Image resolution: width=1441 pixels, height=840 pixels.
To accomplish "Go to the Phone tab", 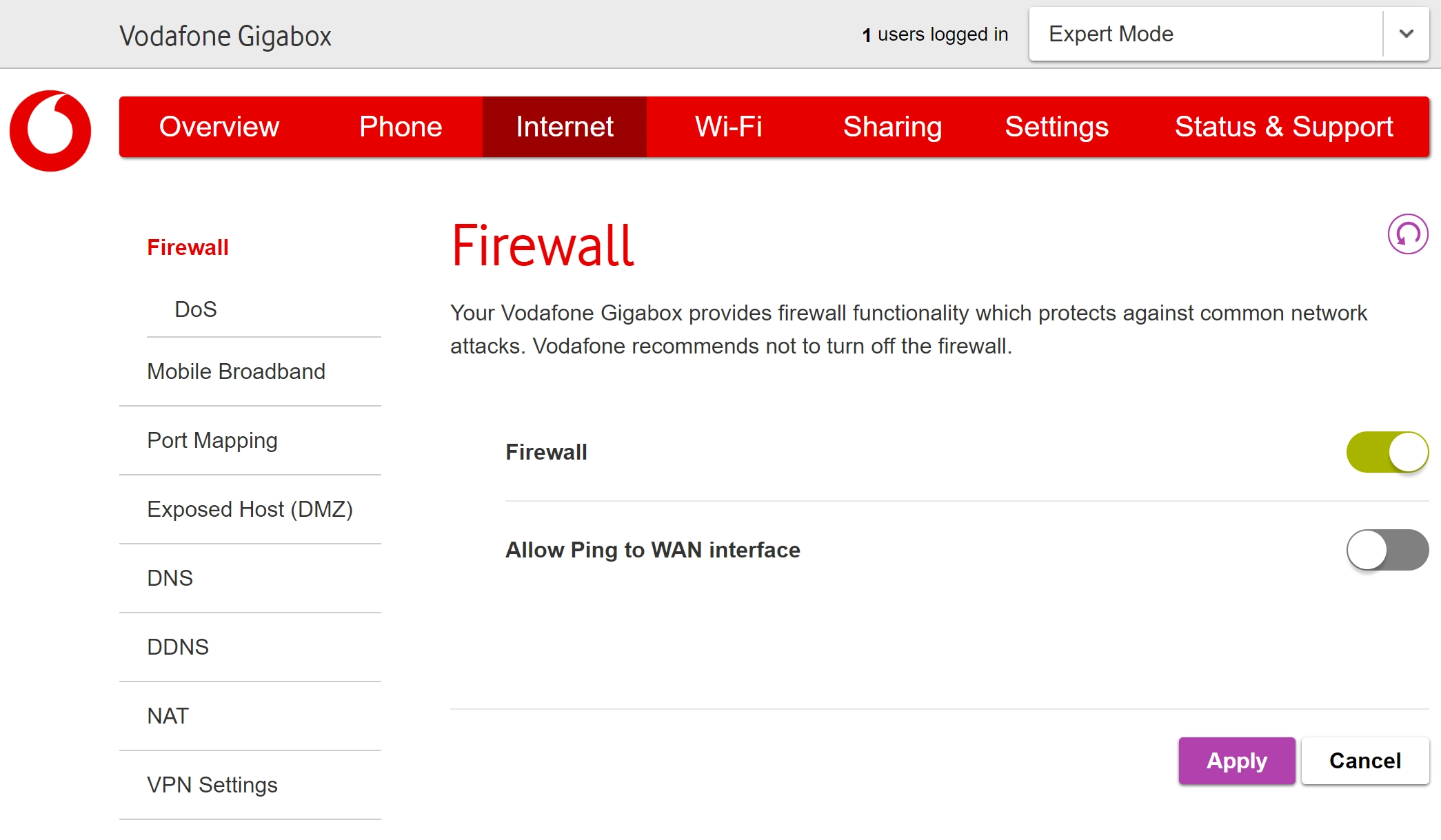I will (x=400, y=127).
